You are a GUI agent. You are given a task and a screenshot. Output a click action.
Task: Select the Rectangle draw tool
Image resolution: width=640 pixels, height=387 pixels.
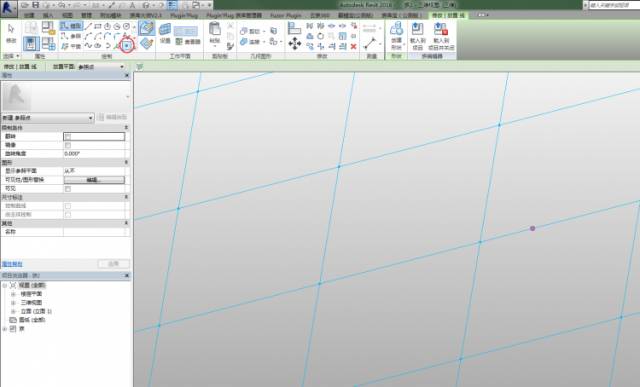tap(98, 27)
